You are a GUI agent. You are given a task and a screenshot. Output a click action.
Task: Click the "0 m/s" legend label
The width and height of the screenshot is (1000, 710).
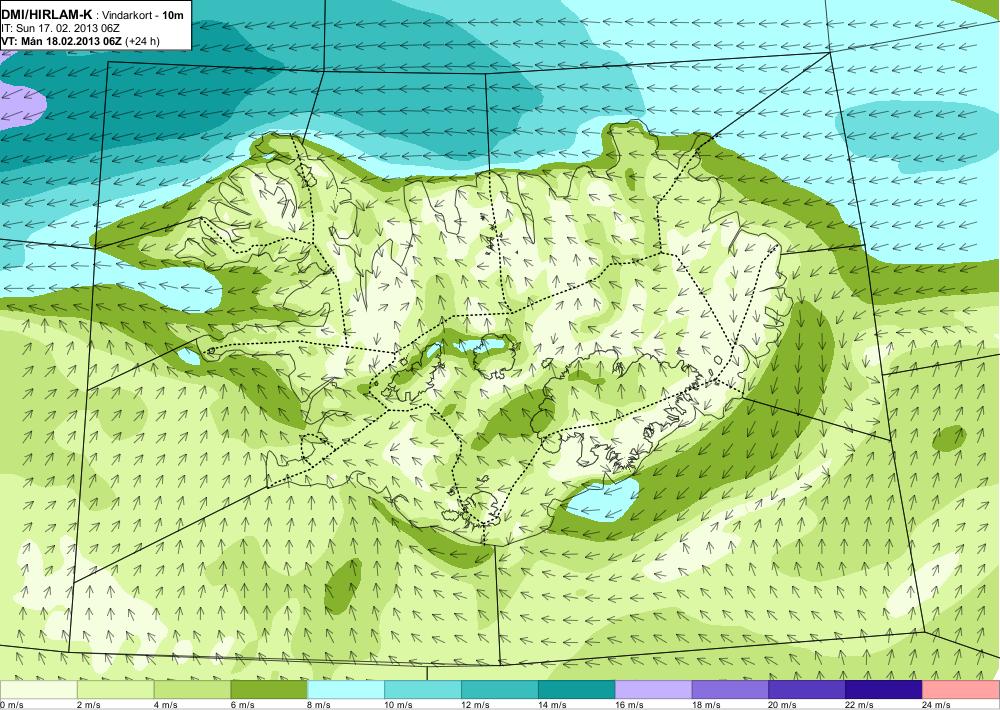[x=11, y=705]
